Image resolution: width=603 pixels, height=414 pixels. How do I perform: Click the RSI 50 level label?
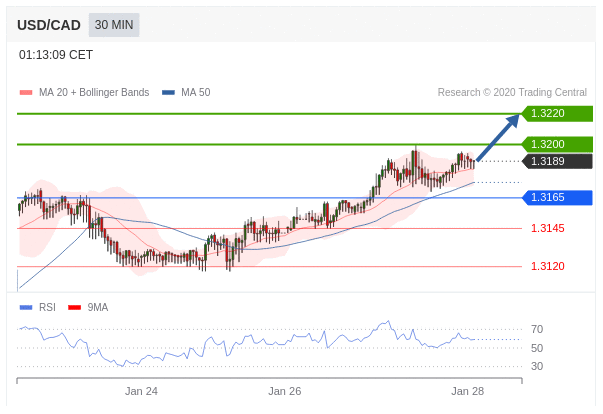coord(537,348)
